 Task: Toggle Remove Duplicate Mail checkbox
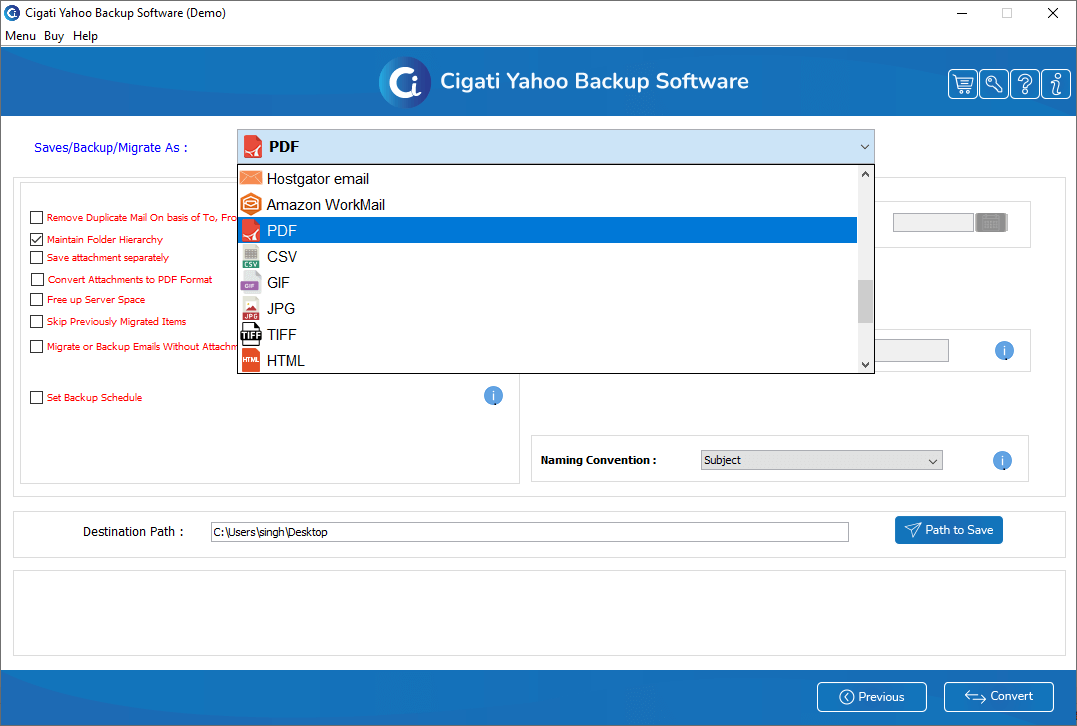(x=36, y=218)
